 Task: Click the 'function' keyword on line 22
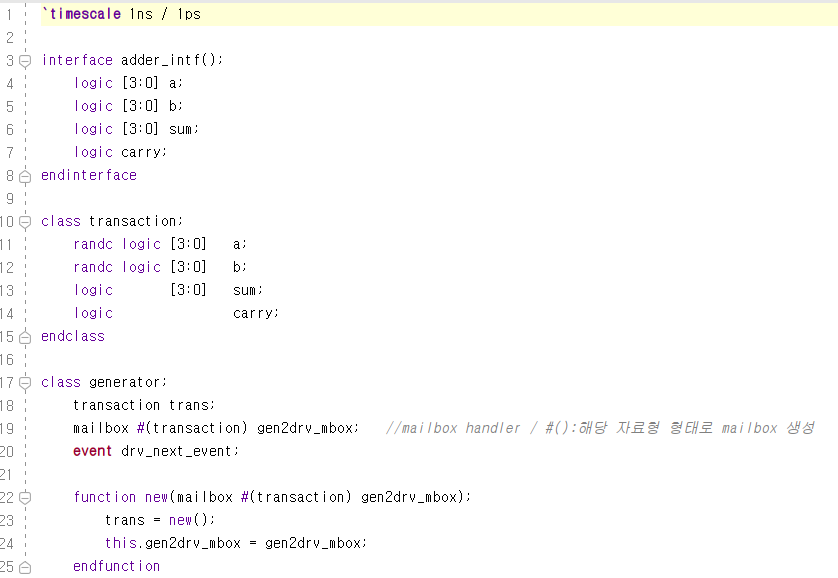click(x=105, y=497)
